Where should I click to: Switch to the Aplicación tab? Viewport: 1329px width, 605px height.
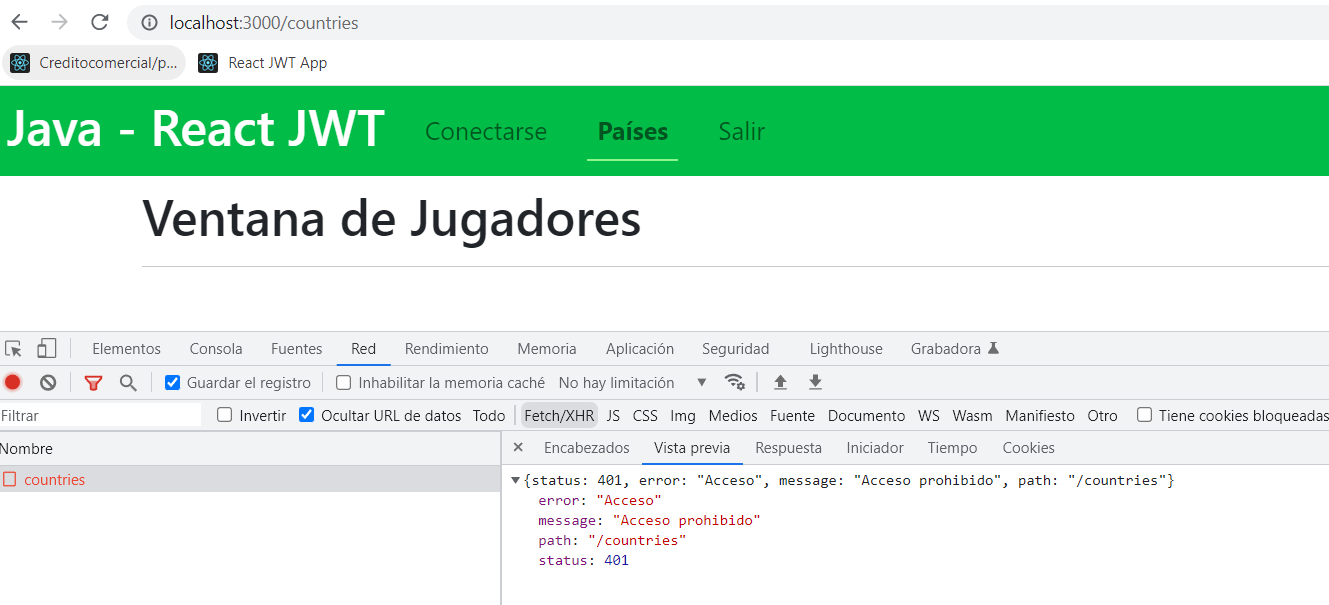[640, 349]
